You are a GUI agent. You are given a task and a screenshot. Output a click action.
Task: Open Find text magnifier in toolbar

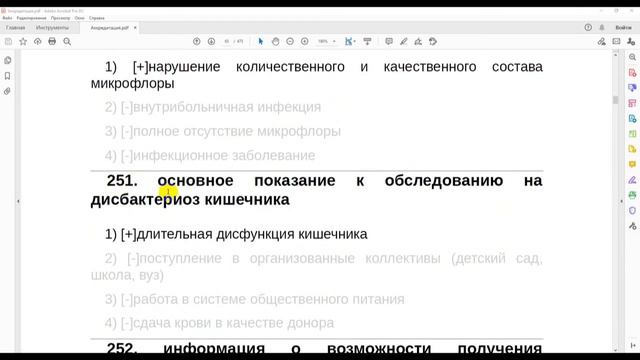67,41
